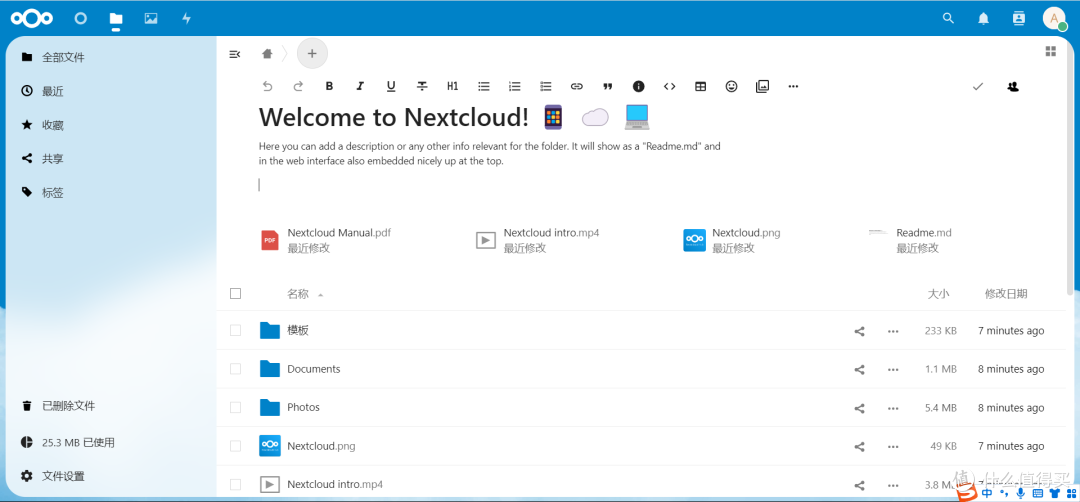Open the search magnifier
The height and width of the screenshot is (502, 1080).
pos(948,19)
